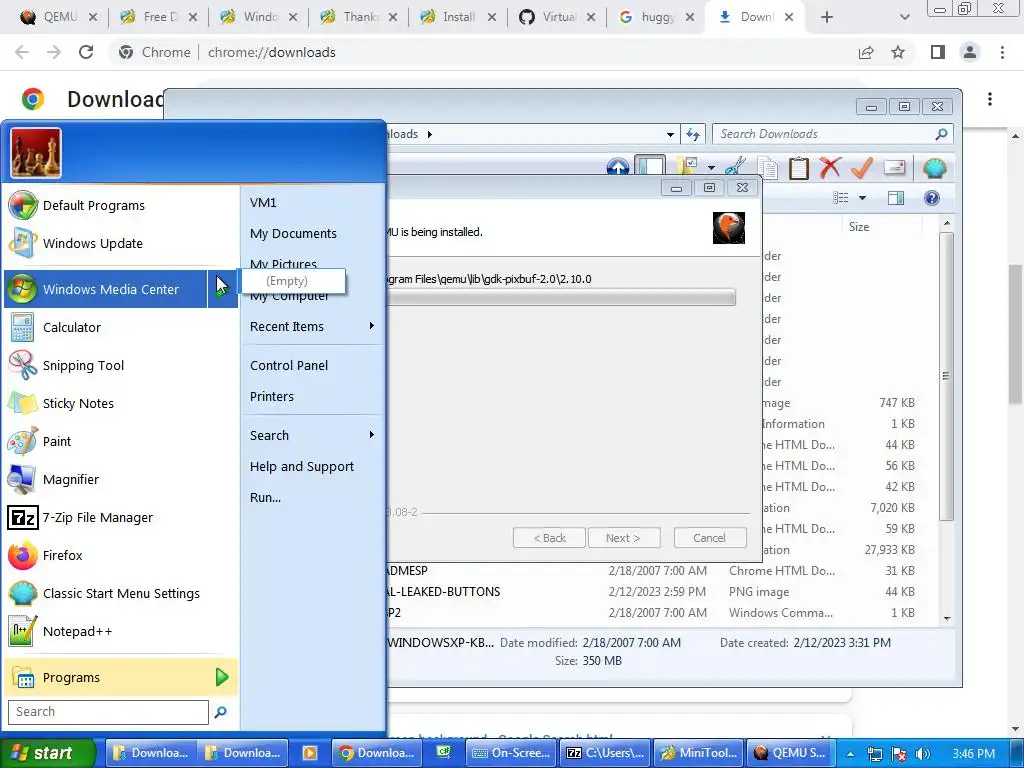This screenshot has width=1024, height=768.
Task: Email selected file from Explorer toolbar
Action: click(x=895, y=168)
